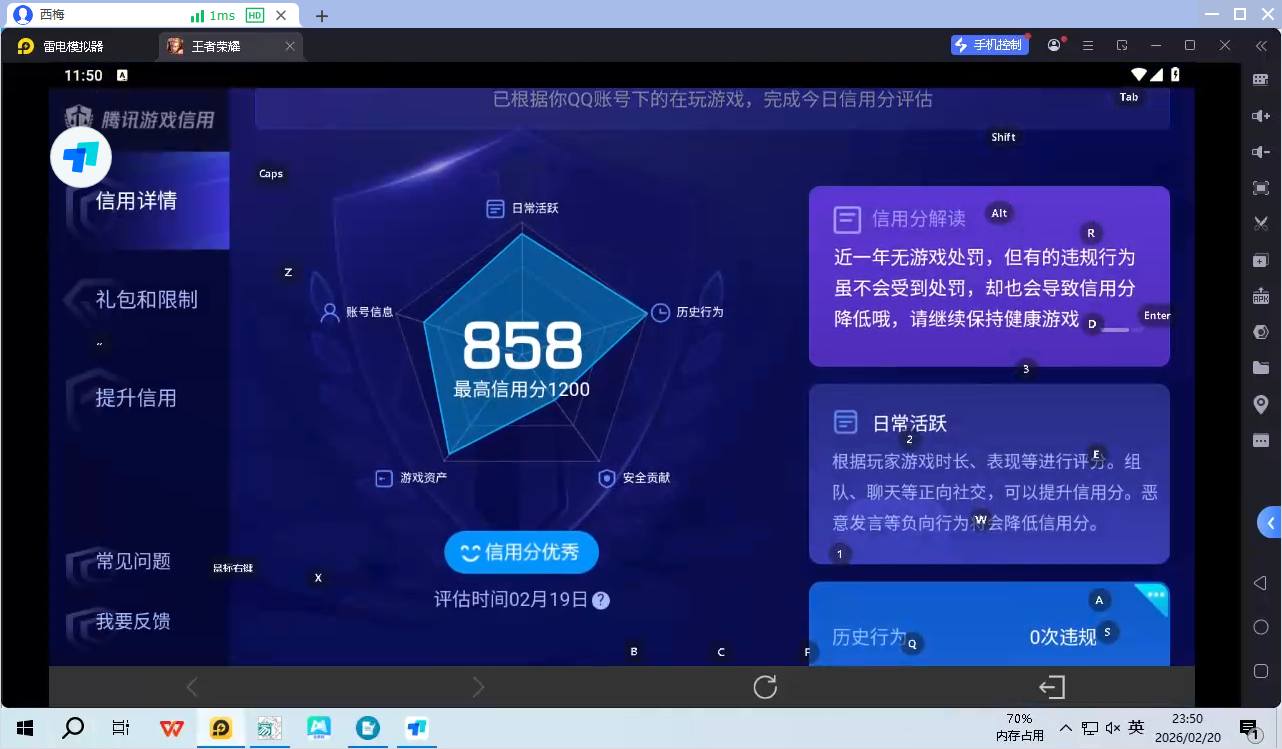Open the LDPlayer hamburger menu
1282x749 pixels.
[x=1087, y=45]
